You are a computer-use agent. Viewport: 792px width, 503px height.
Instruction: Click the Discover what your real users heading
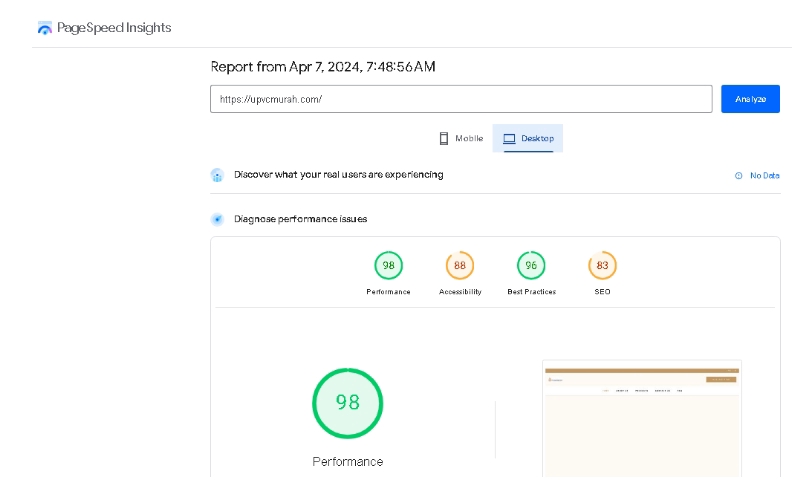(x=338, y=175)
